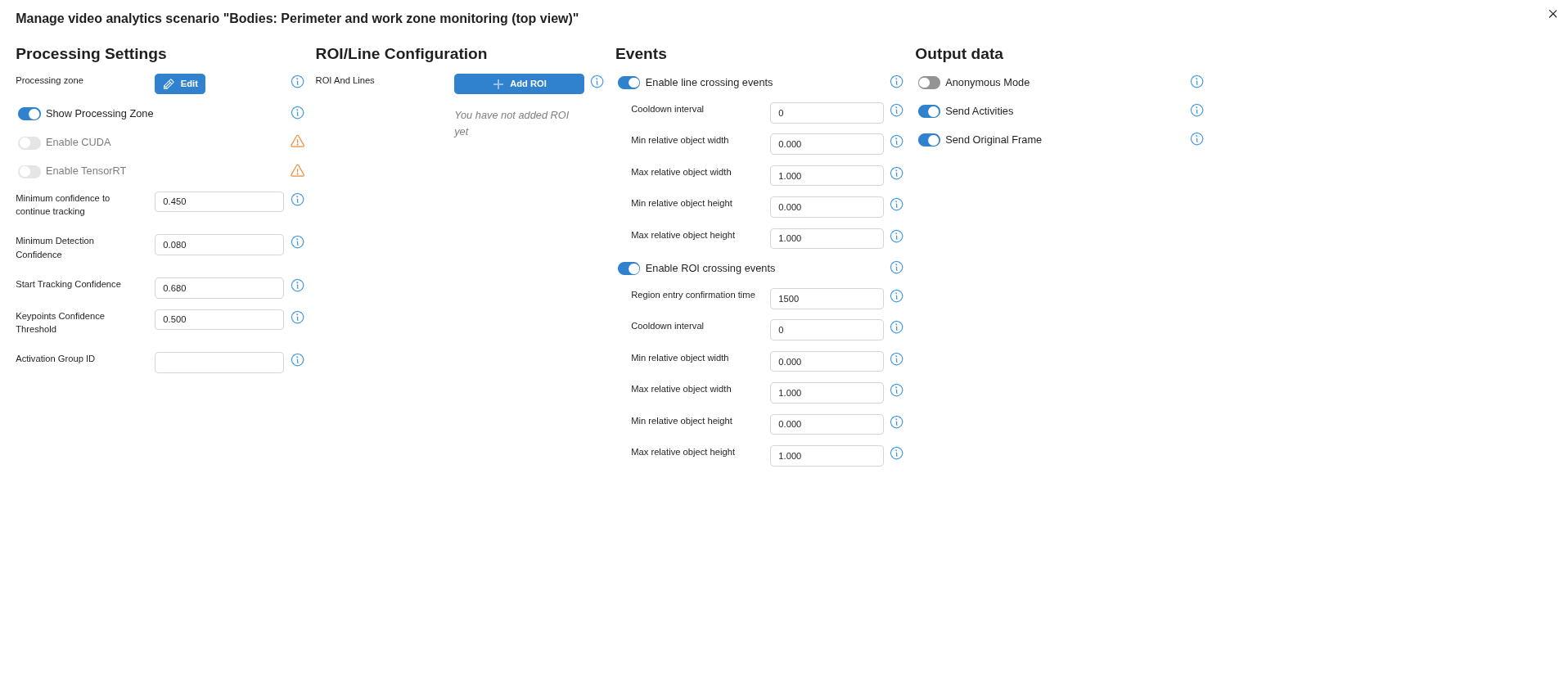
Task: Click info icon beside Processing zone
Action: 297,82
